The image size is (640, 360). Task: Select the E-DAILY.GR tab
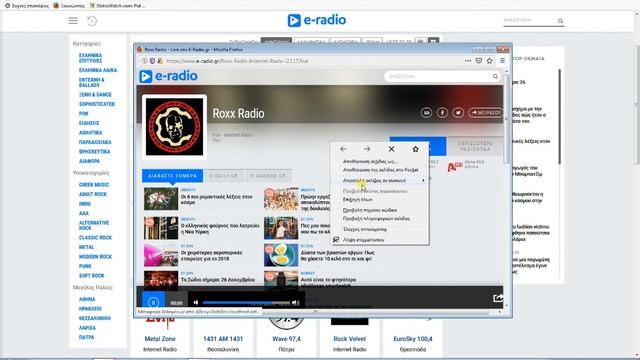[224, 176]
